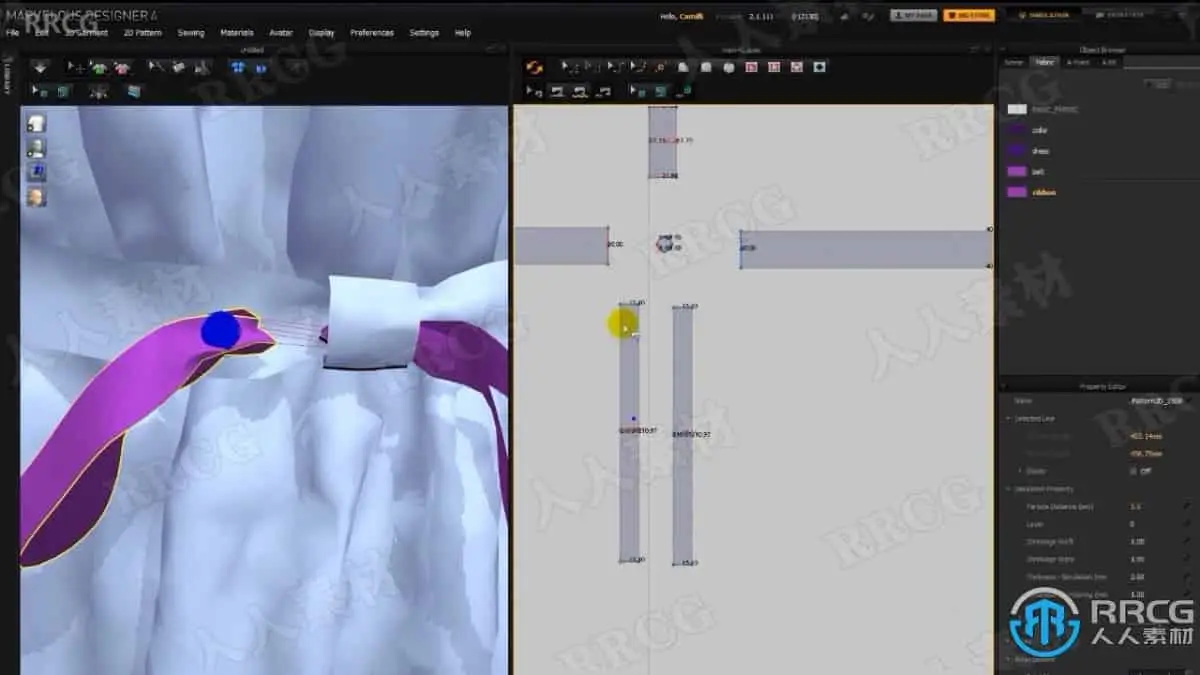Click the Simulate icon in 3D toolbar
This screenshot has width=1200, height=675.
coord(39,67)
